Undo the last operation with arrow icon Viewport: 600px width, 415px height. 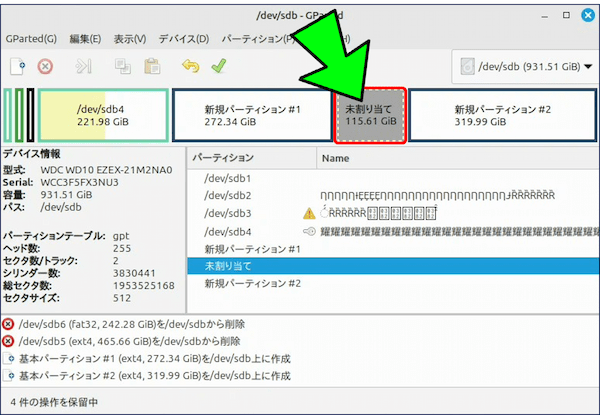click(x=190, y=67)
